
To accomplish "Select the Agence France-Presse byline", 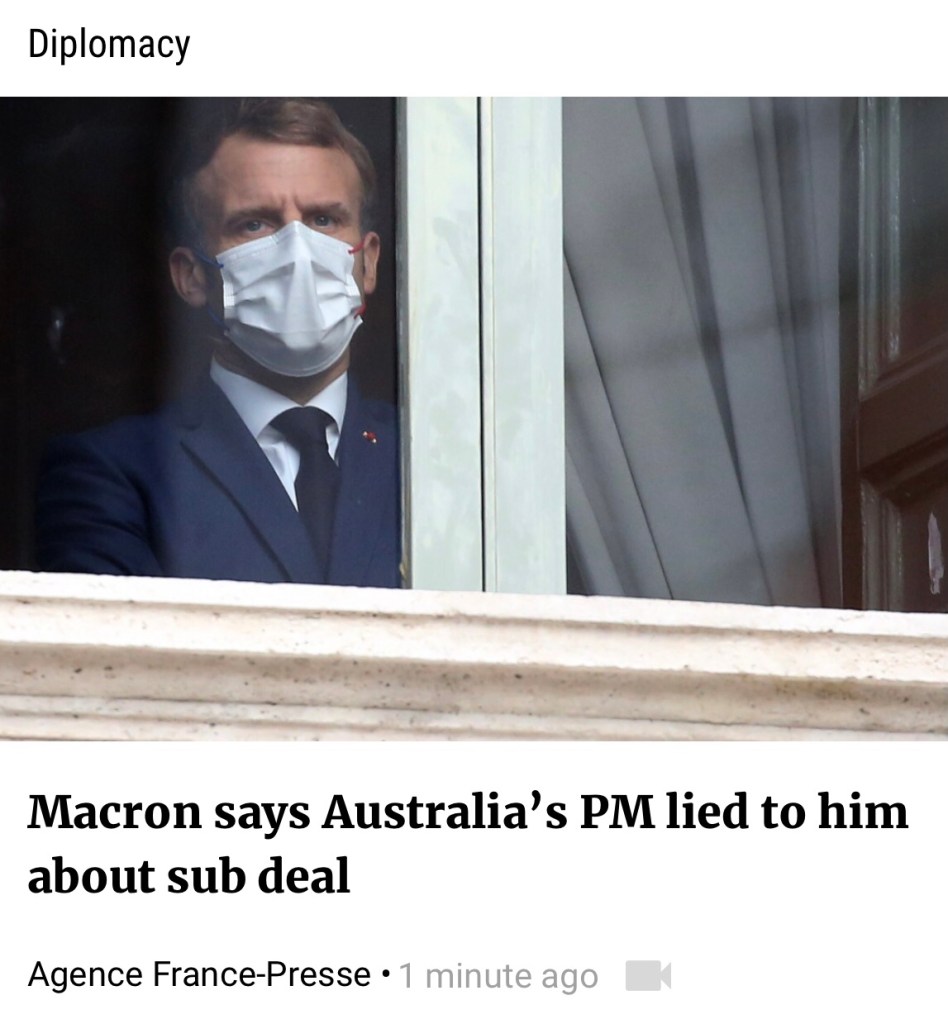I will [x=199, y=975].
